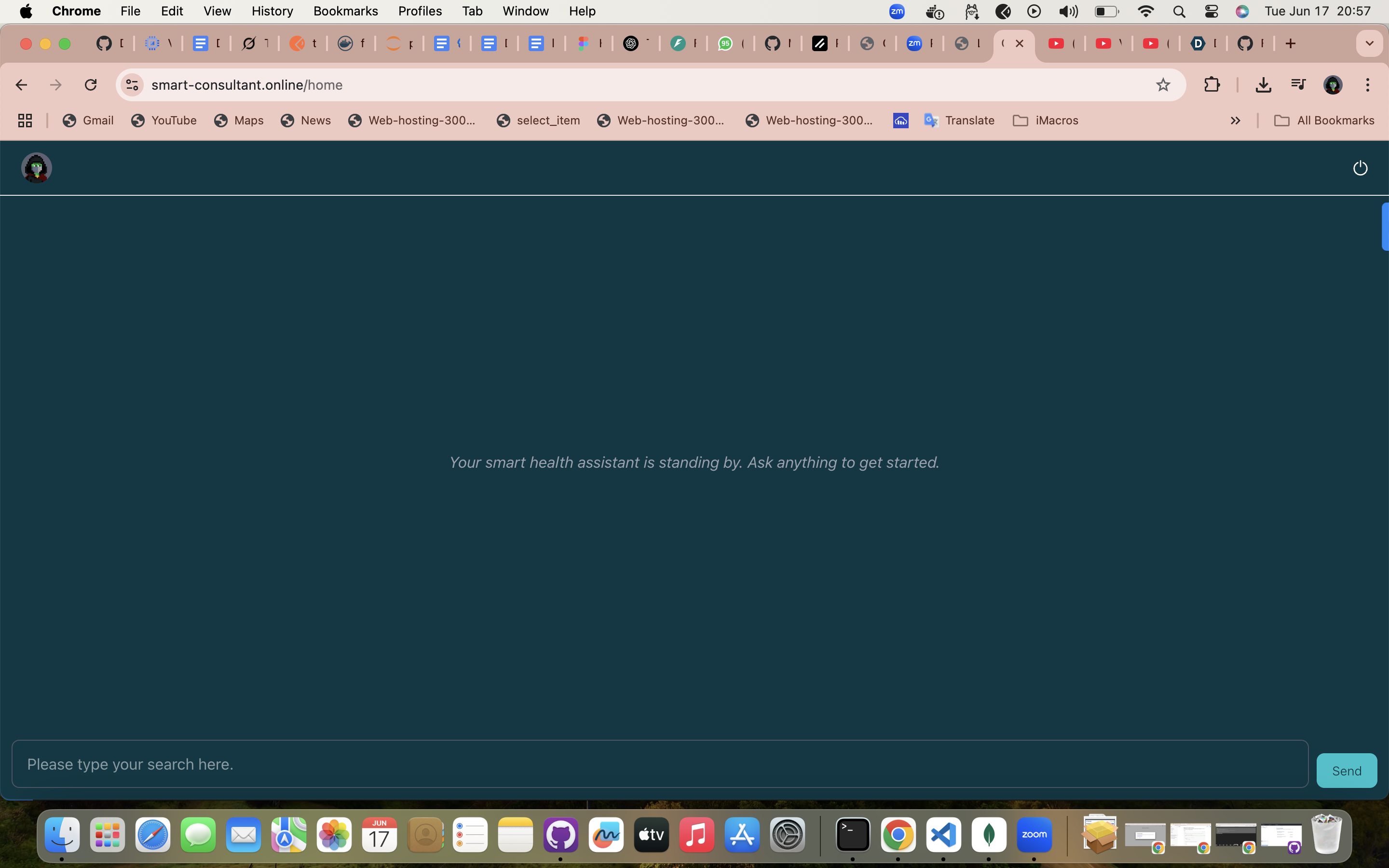Open the iMacros bookmarks folder
Image resolution: width=1389 pixels, height=868 pixels.
1045,121
